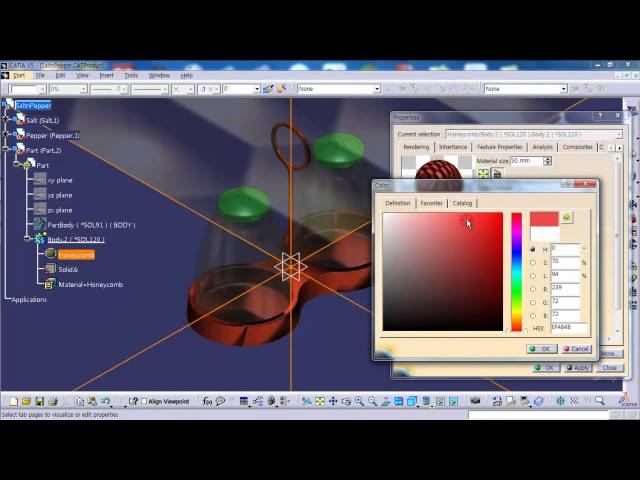Click the rainbow hue slider strip
640x480 pixels.
click(517, 272)
